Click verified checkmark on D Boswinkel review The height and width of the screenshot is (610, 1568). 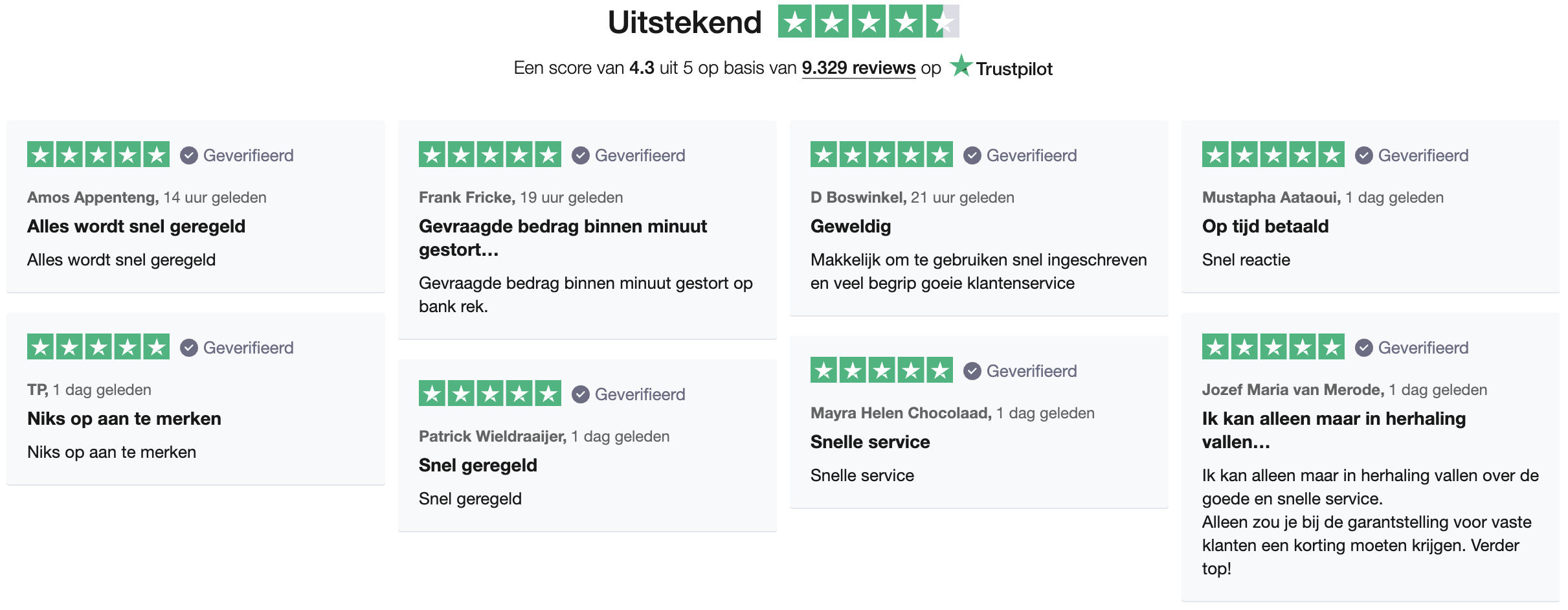click(x=972, y=155)
